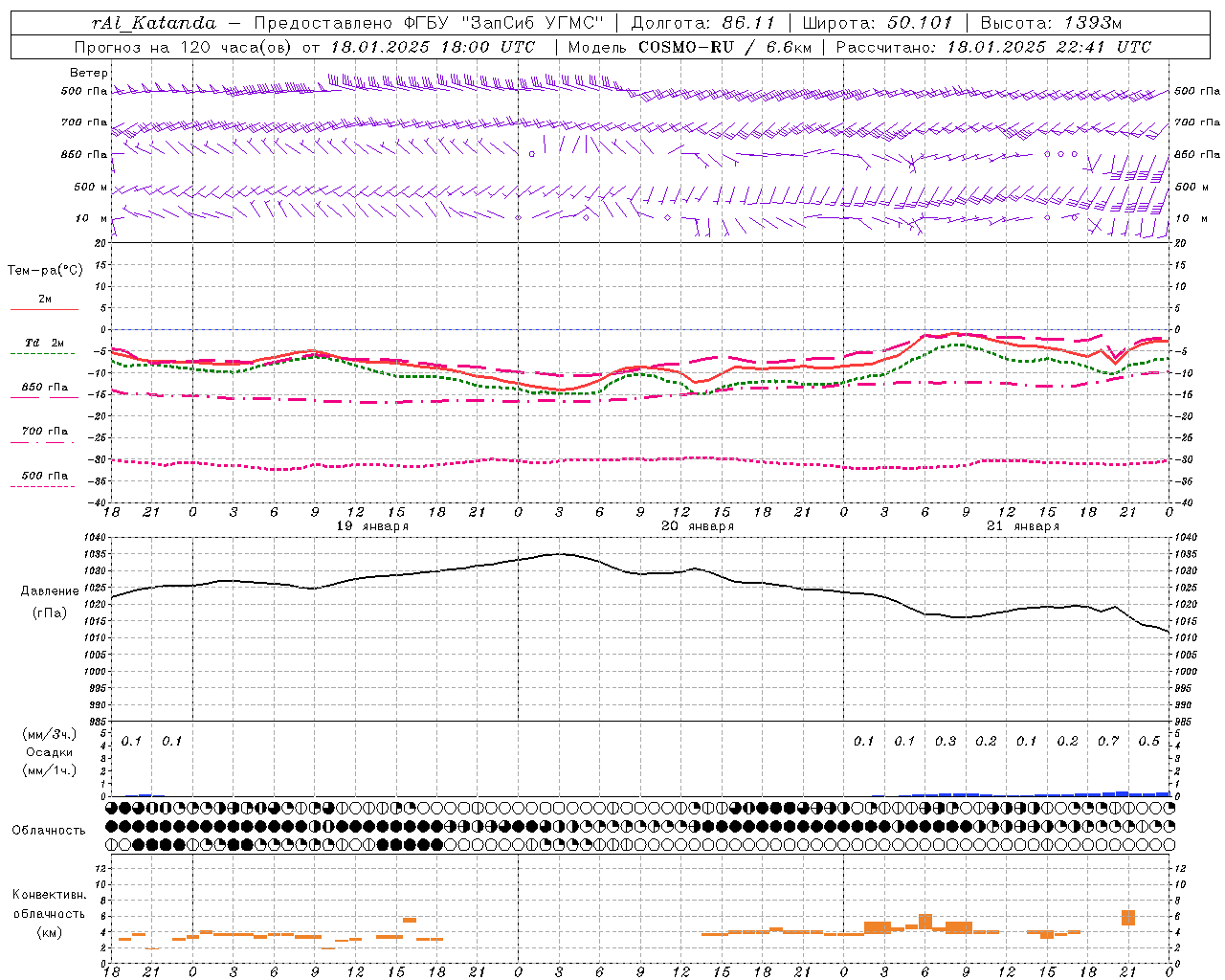The height and width of the screenshot is (980, 1225).
Task: Click the 20 января date label
Action: click(698, 526)
